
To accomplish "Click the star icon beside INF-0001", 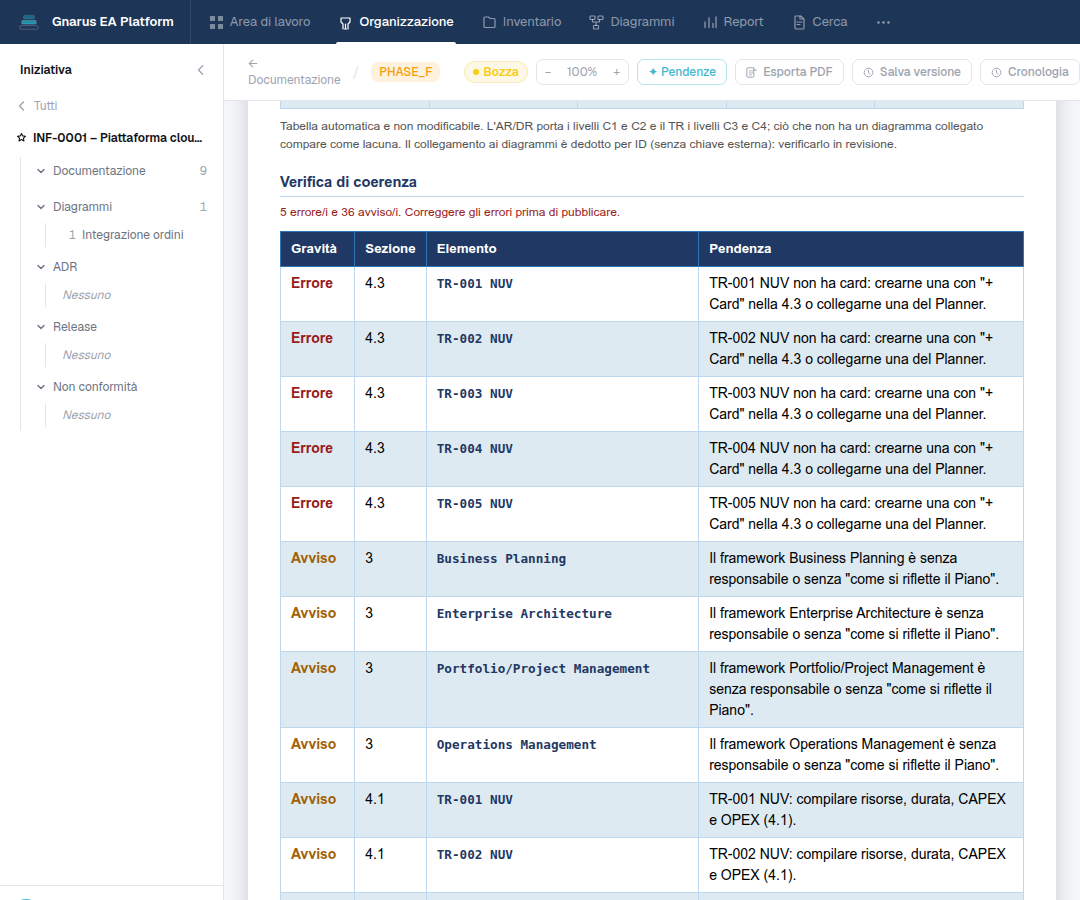I will [x=21, y=138].
